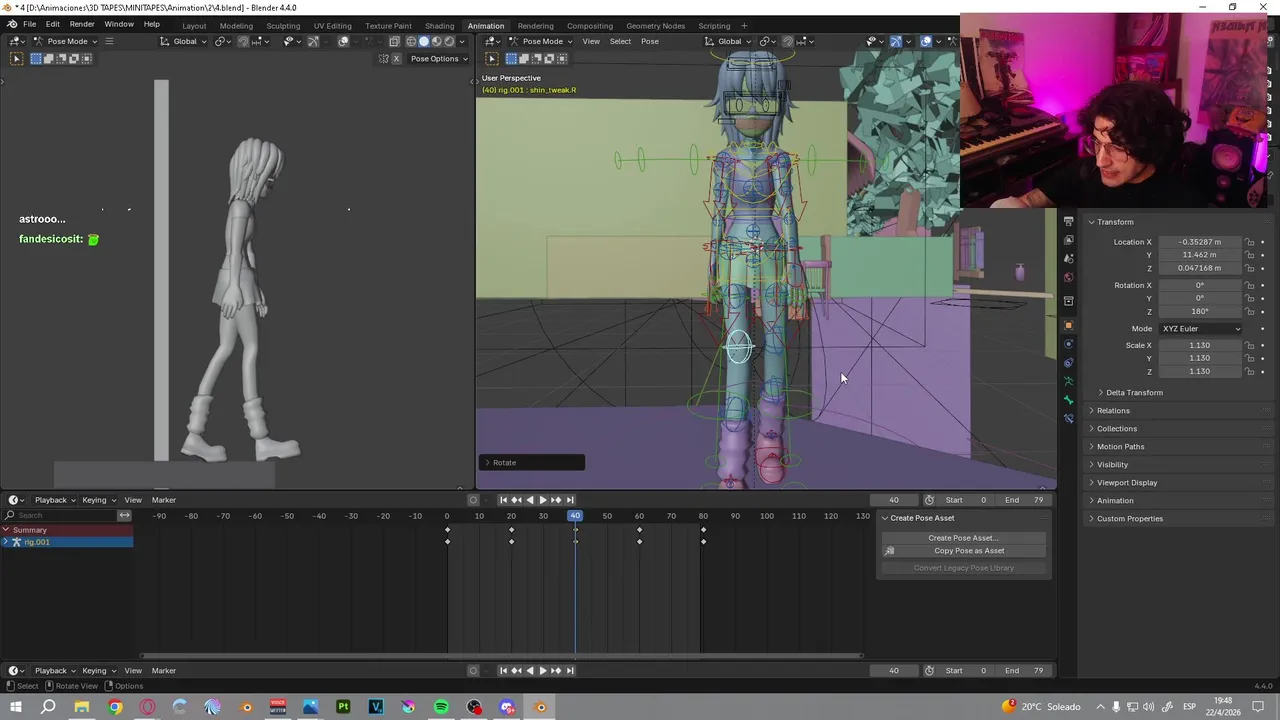
Task: Select the tweak tool in left viewport
Action: click(16, 59)
